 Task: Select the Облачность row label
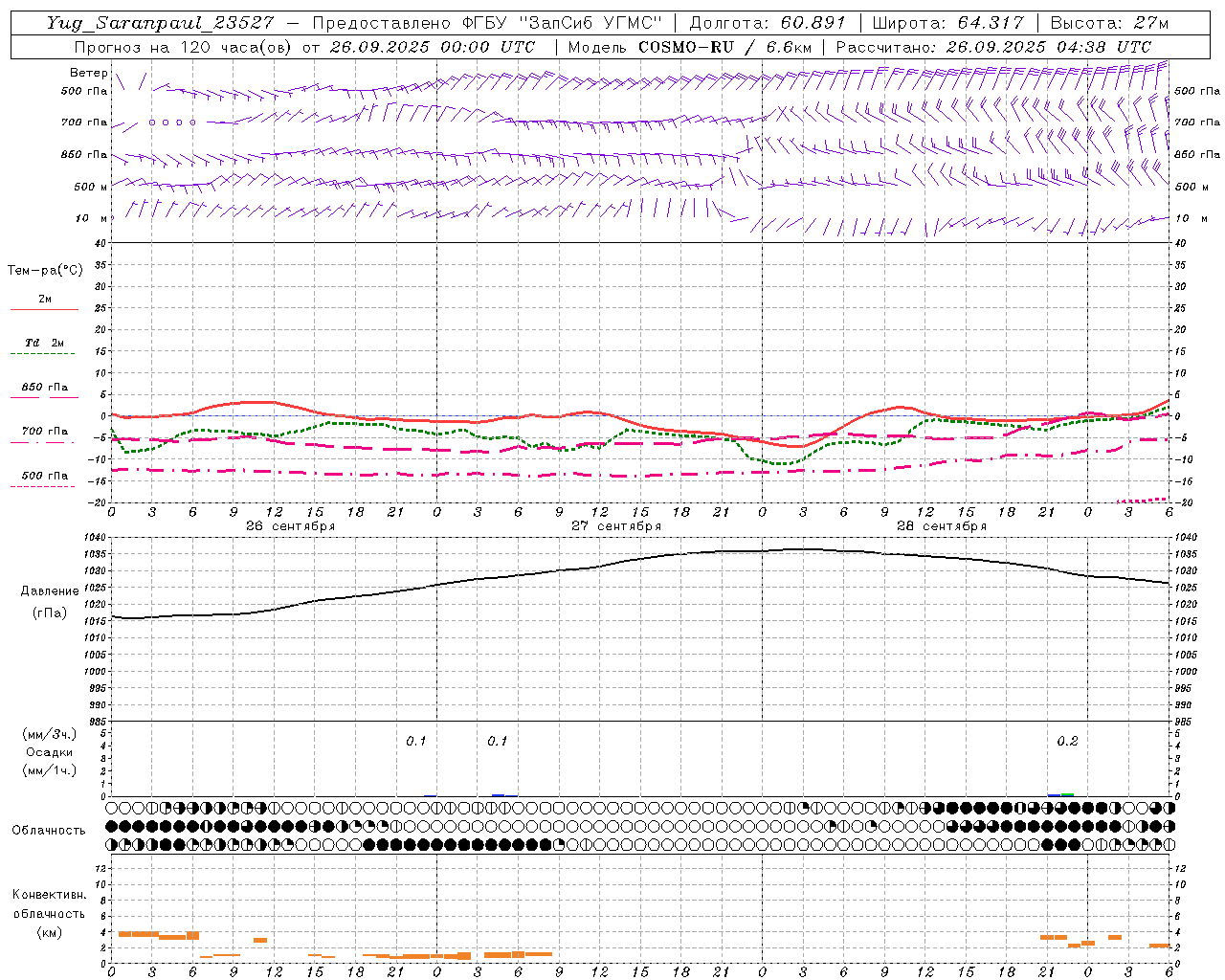point(49,830)
